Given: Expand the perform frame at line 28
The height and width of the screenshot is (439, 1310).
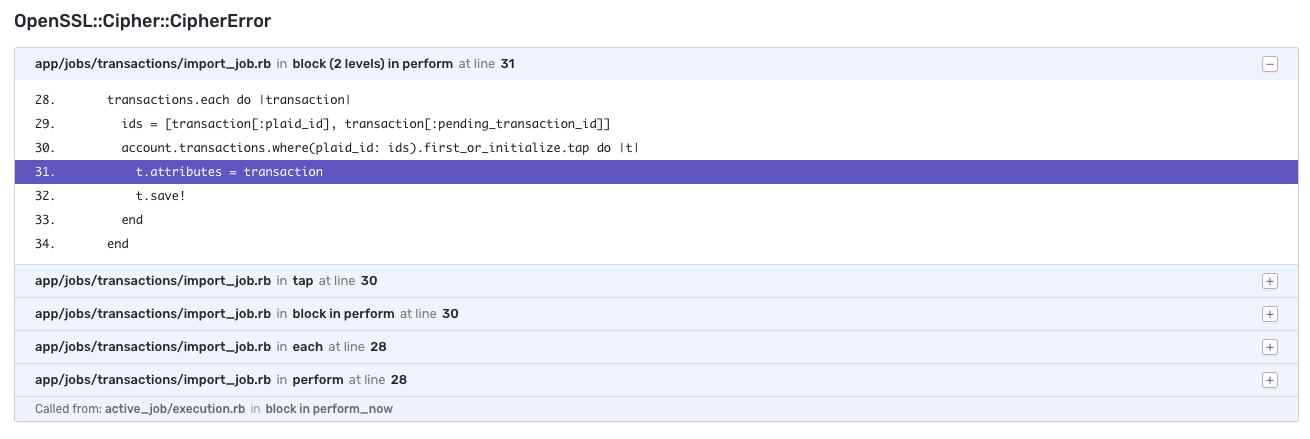Looking at the screenshot, I should pos(1270,380).
